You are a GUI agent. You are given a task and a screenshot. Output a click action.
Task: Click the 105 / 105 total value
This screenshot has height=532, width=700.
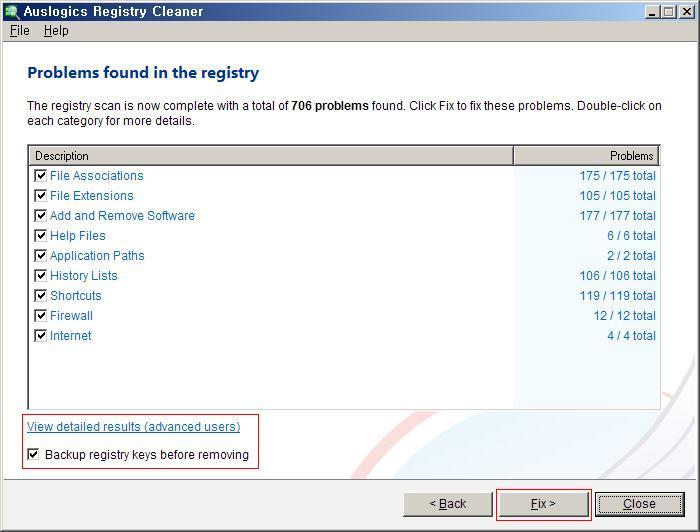coord(617,196)
